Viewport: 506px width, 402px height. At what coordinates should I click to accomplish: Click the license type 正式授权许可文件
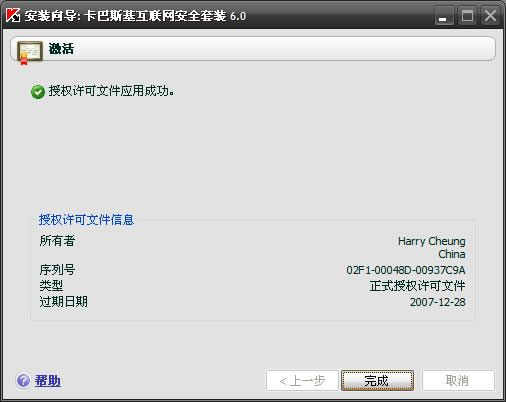pyautogui.click(x=417, y=286)
